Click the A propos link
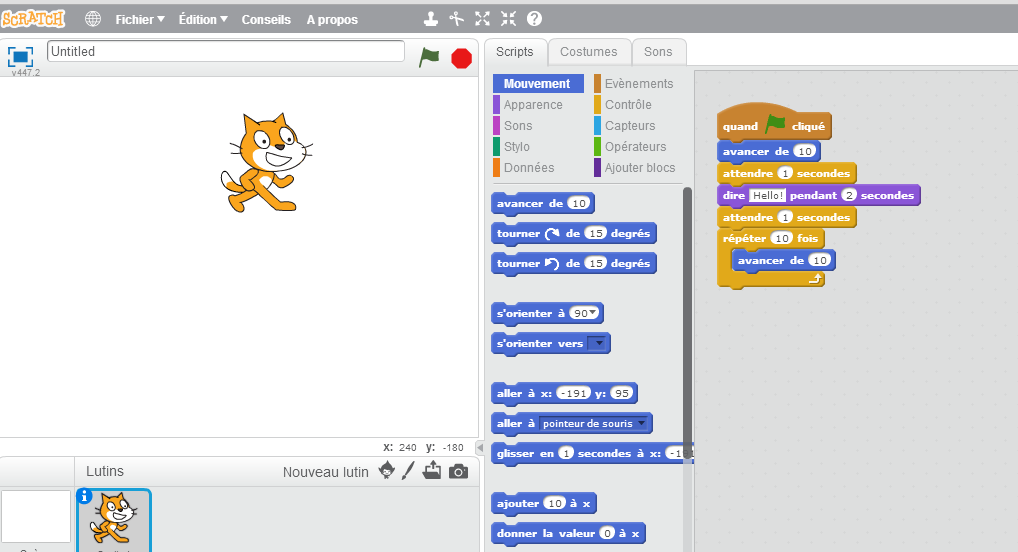The height and width of the screenshot is (552, 1018). tap(332, 19)
